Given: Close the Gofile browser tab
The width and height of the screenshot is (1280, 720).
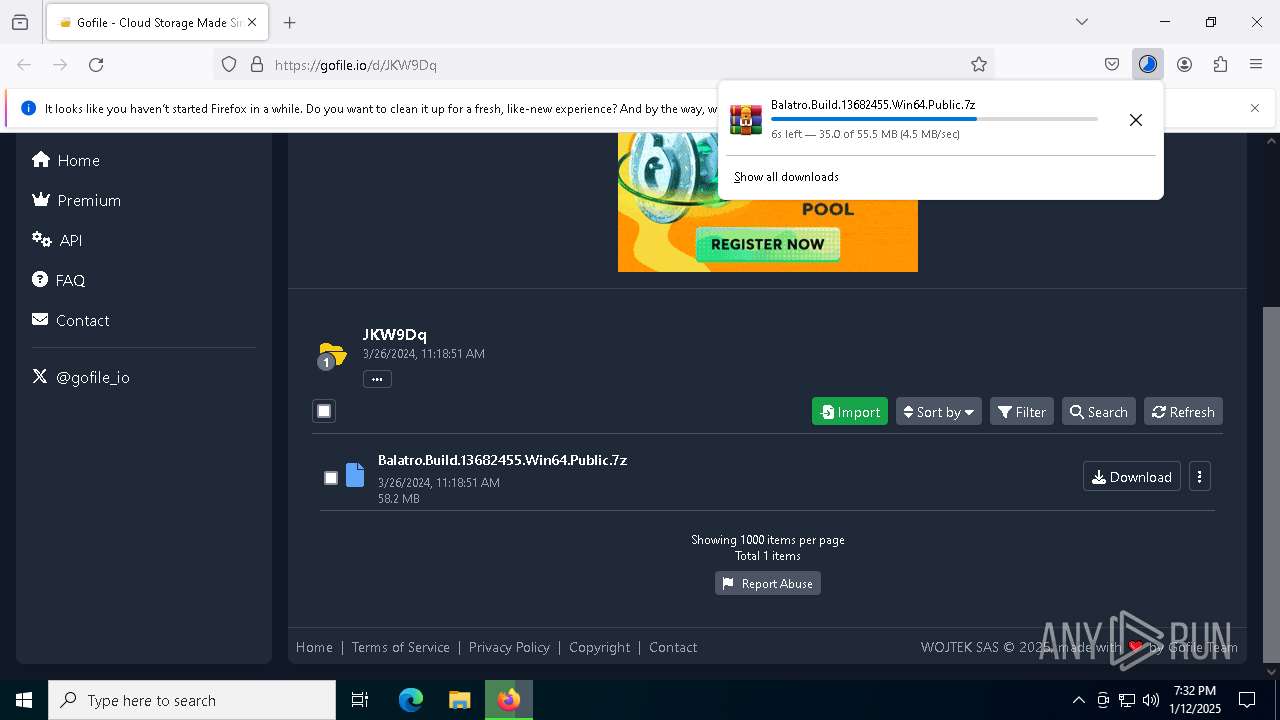Looking at the screenshot, I should (252, 22).
